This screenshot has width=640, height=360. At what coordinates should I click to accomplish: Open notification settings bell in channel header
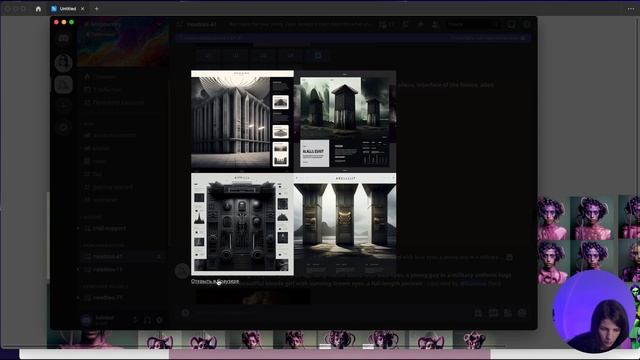[x=405, y=24]
